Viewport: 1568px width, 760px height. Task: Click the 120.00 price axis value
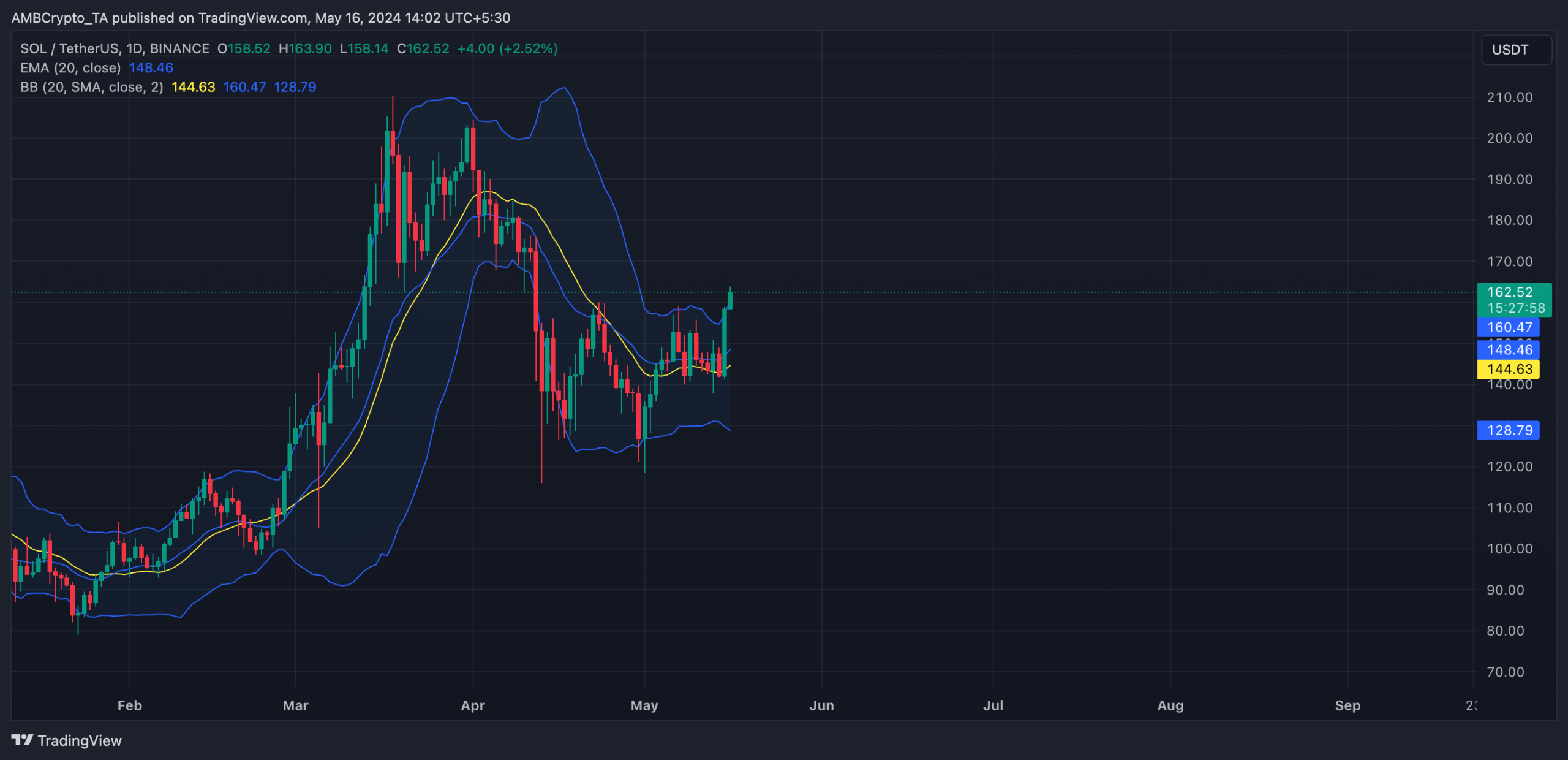click(x=1510, y=466)
